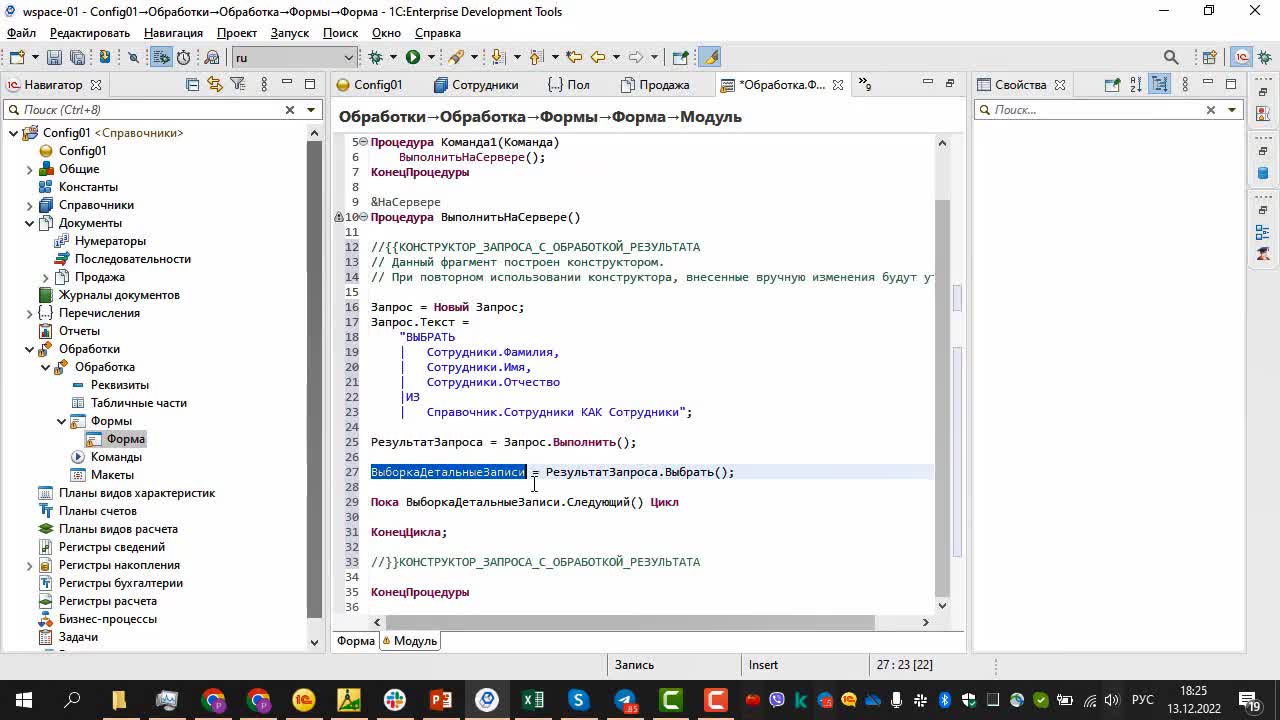The image size is (1280, 720).
Task: Close the Обработка.Ф... editor tab
Action: [x=838, y=85]
